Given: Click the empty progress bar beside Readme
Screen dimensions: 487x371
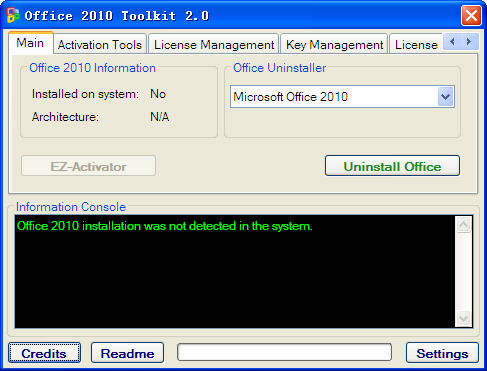Looking at the screenshot, I should [285, 353].
